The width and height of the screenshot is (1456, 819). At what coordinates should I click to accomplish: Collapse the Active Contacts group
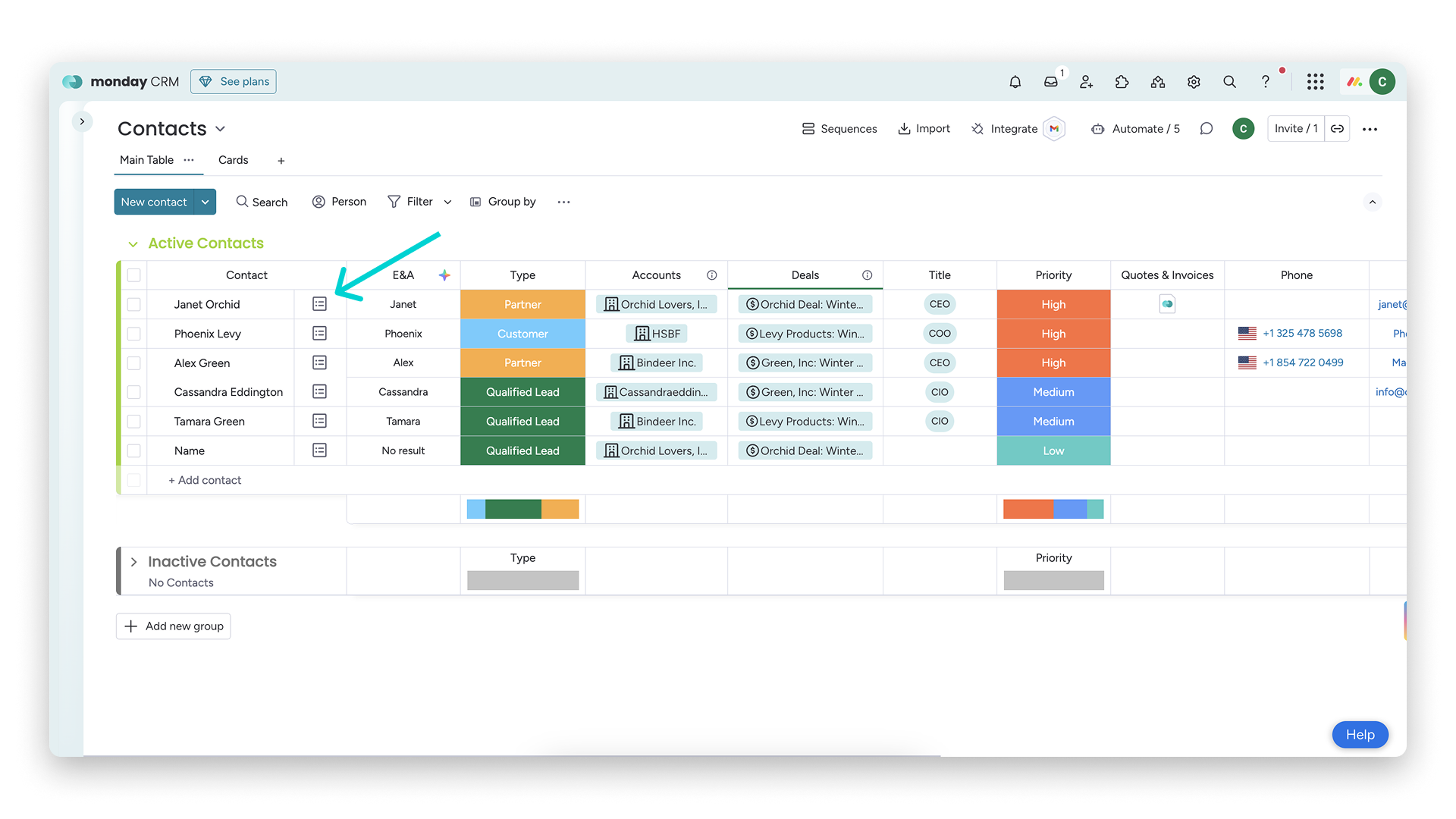(133, 244)
